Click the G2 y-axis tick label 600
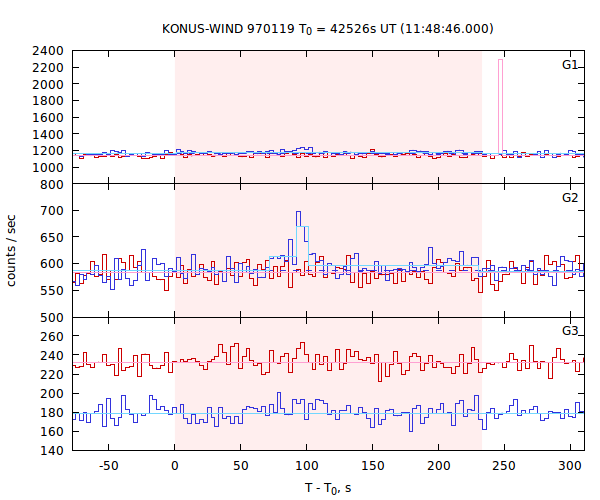 tap(52, 264)
